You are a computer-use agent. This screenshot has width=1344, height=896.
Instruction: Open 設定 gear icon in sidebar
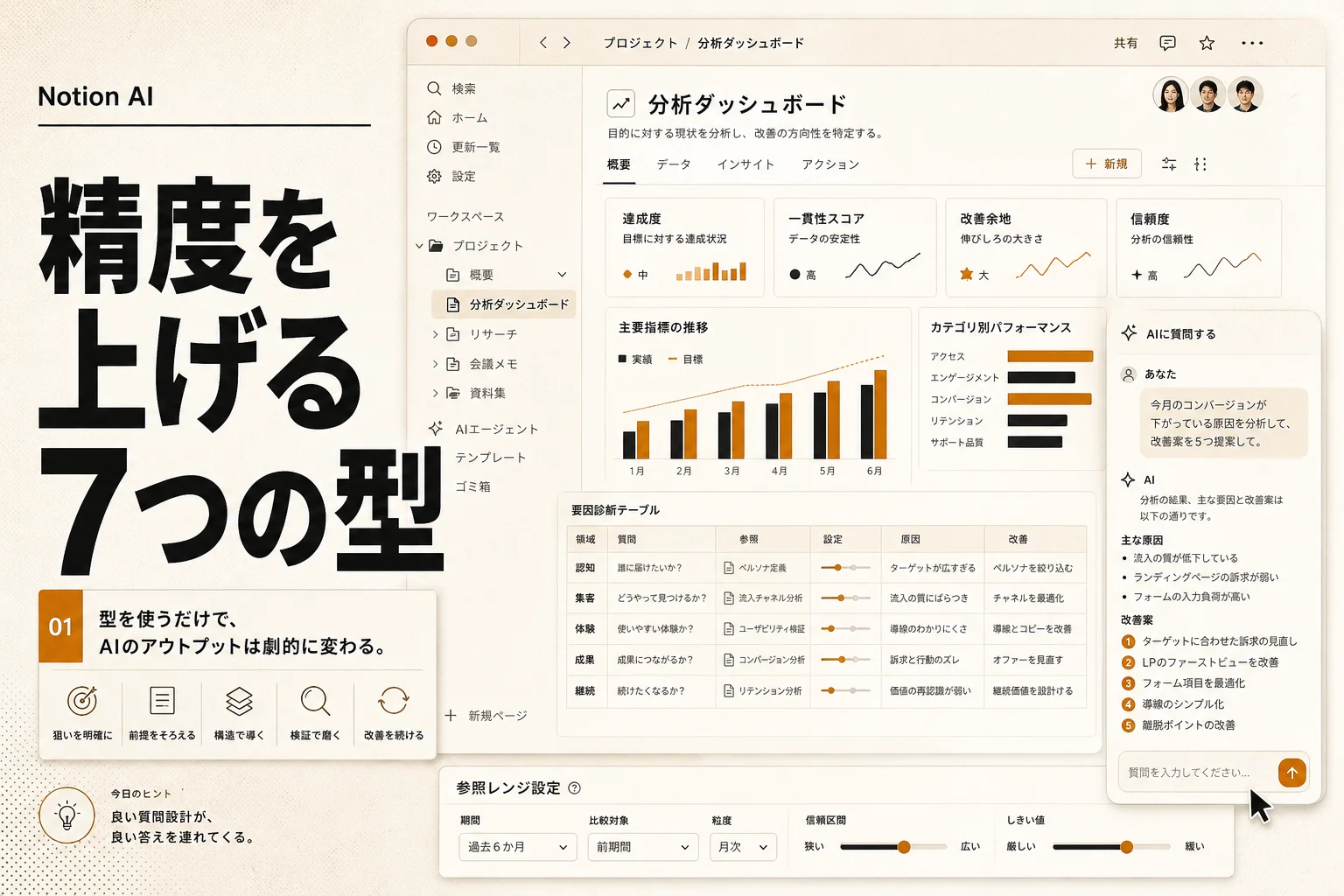click(434, 176)
